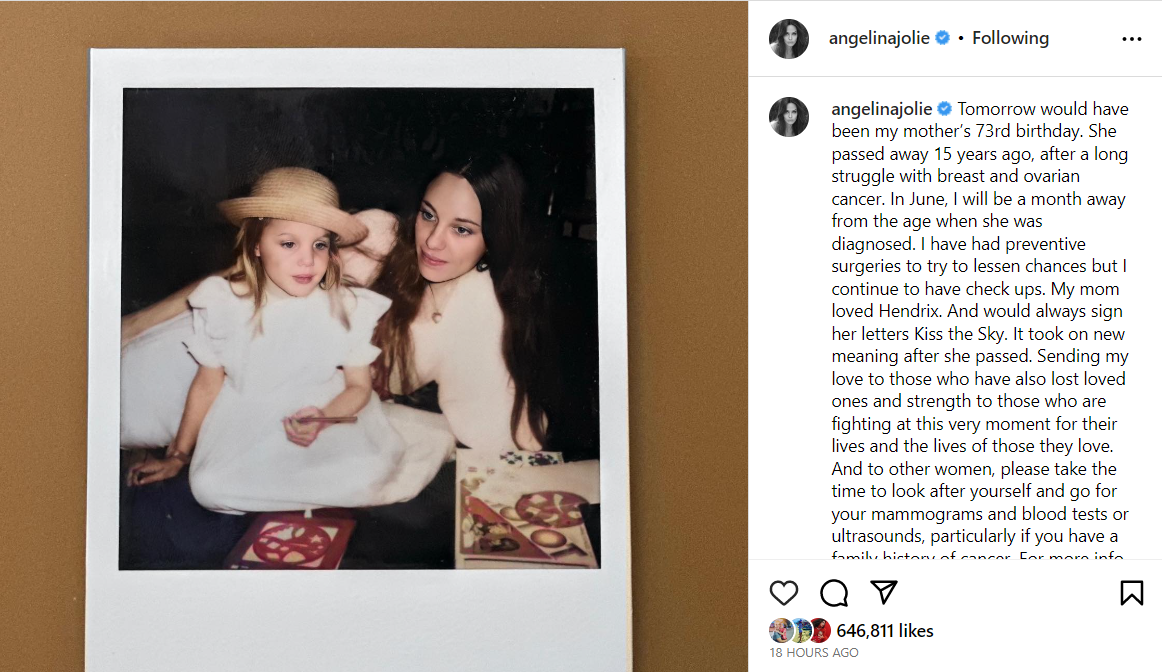Screen dimensions: 1162x672
Task: Open angelinajolie username in post header
Action: (879, 39)
